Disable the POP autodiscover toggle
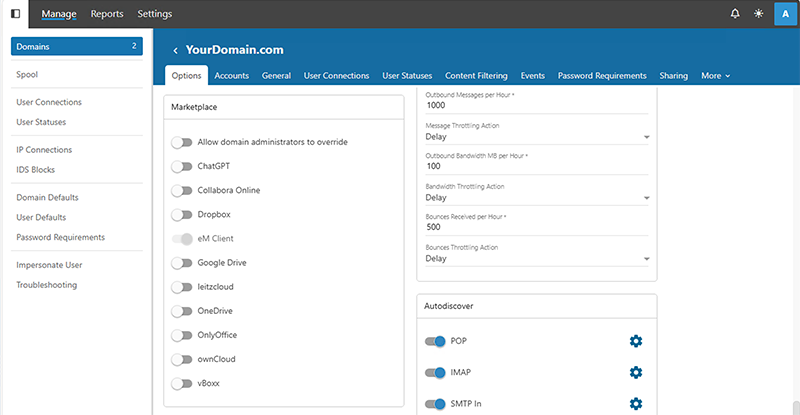 pyautogui.click(x=435, y=341)
